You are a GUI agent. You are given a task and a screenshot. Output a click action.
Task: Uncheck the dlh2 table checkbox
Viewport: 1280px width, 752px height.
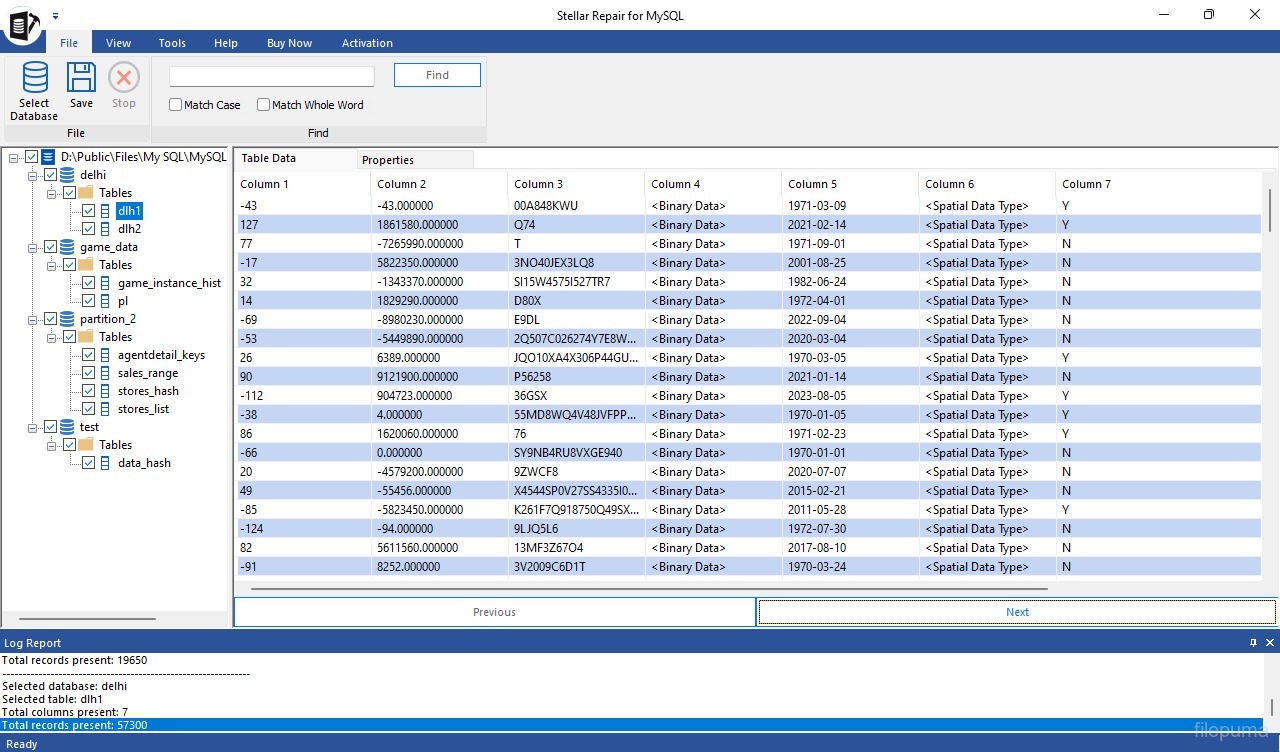point(88,229)
